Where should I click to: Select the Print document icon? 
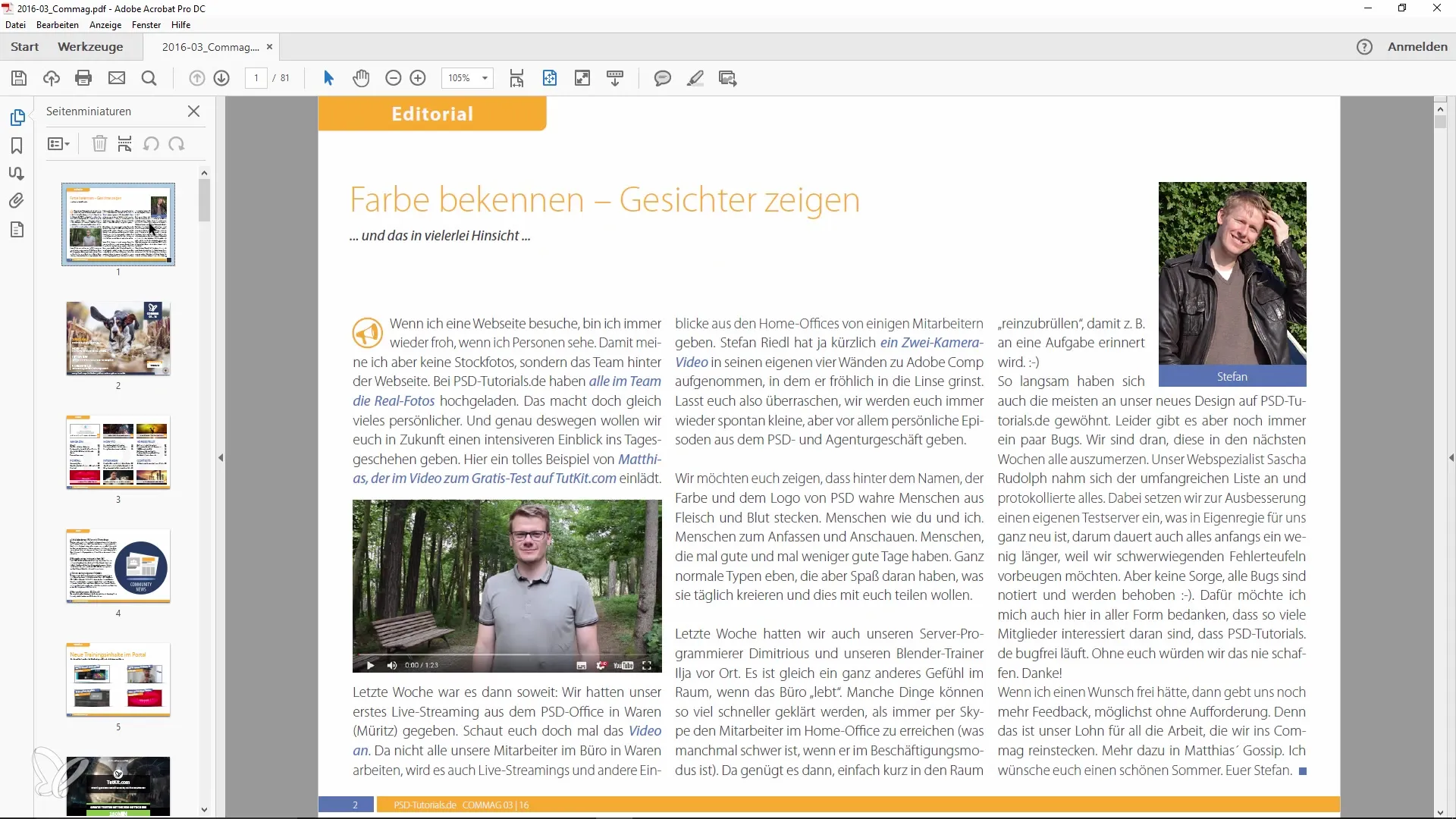tap(84, 78)
